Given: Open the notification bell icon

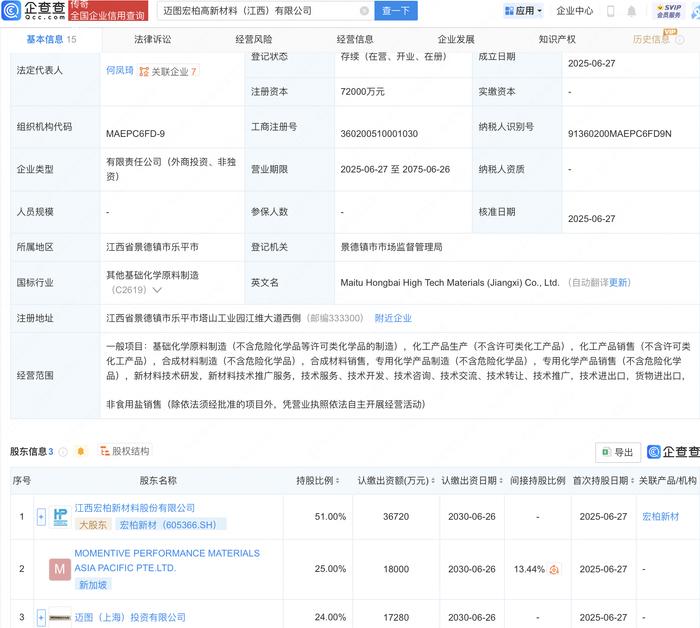Looking at the screenshot, I should 631,11.
